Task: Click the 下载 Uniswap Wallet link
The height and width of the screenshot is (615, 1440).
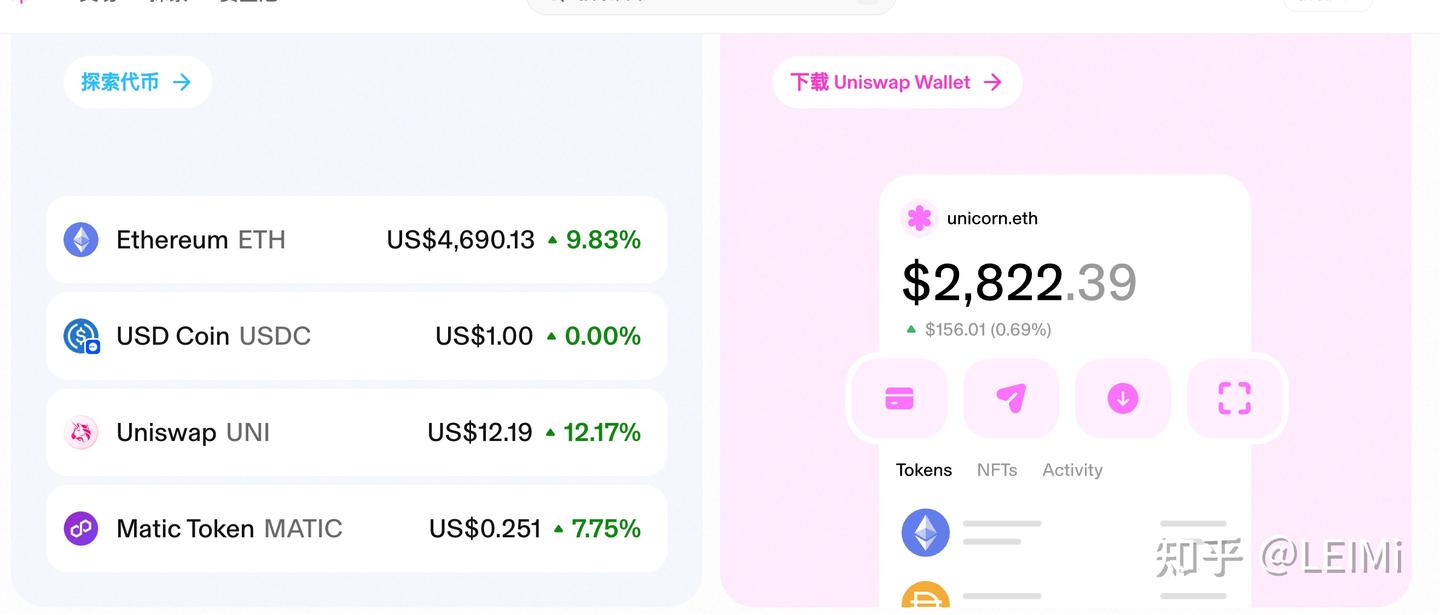Action: coord(896,82)
